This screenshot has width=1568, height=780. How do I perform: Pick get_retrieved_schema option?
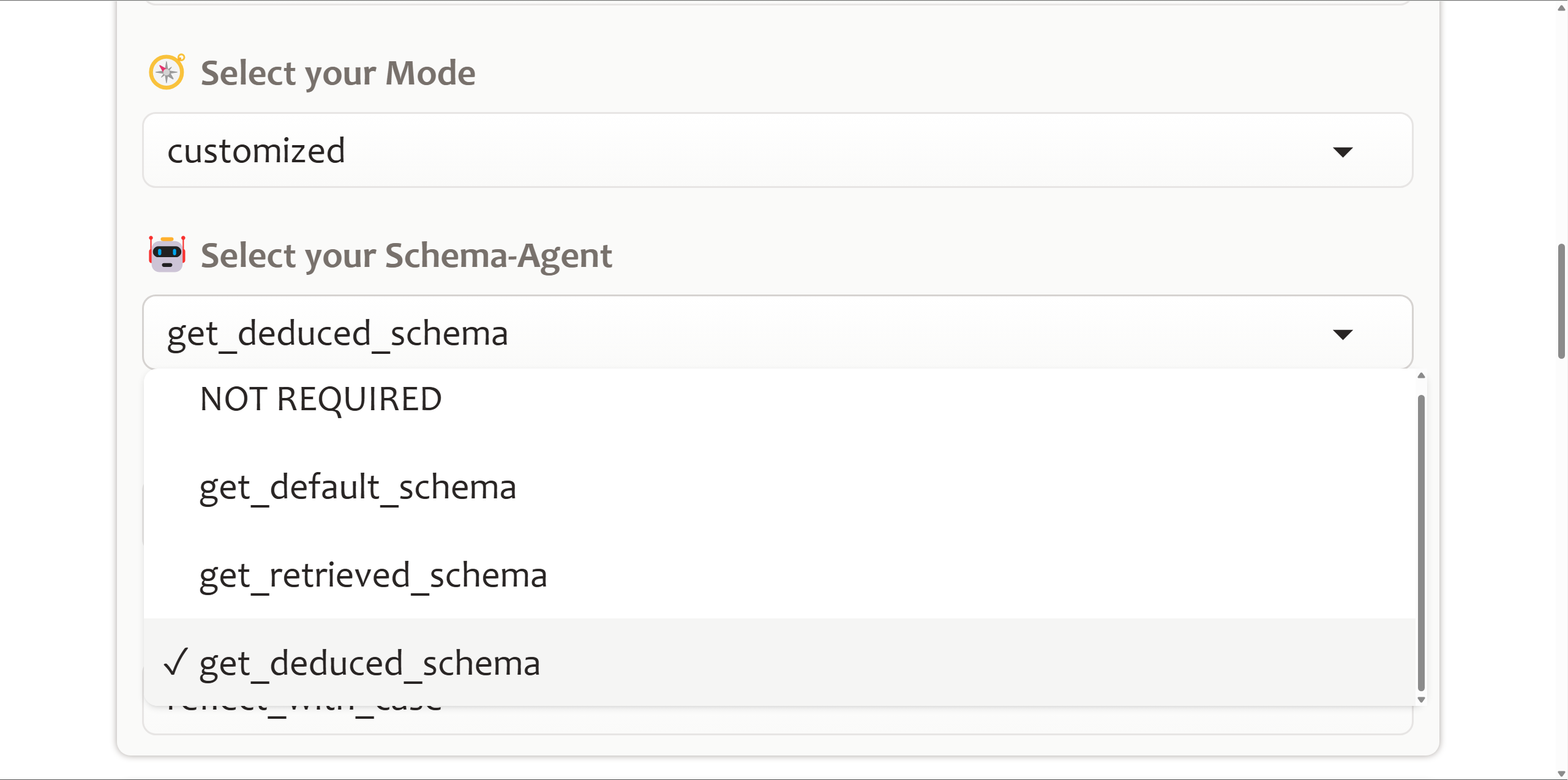tap(780, 575)
